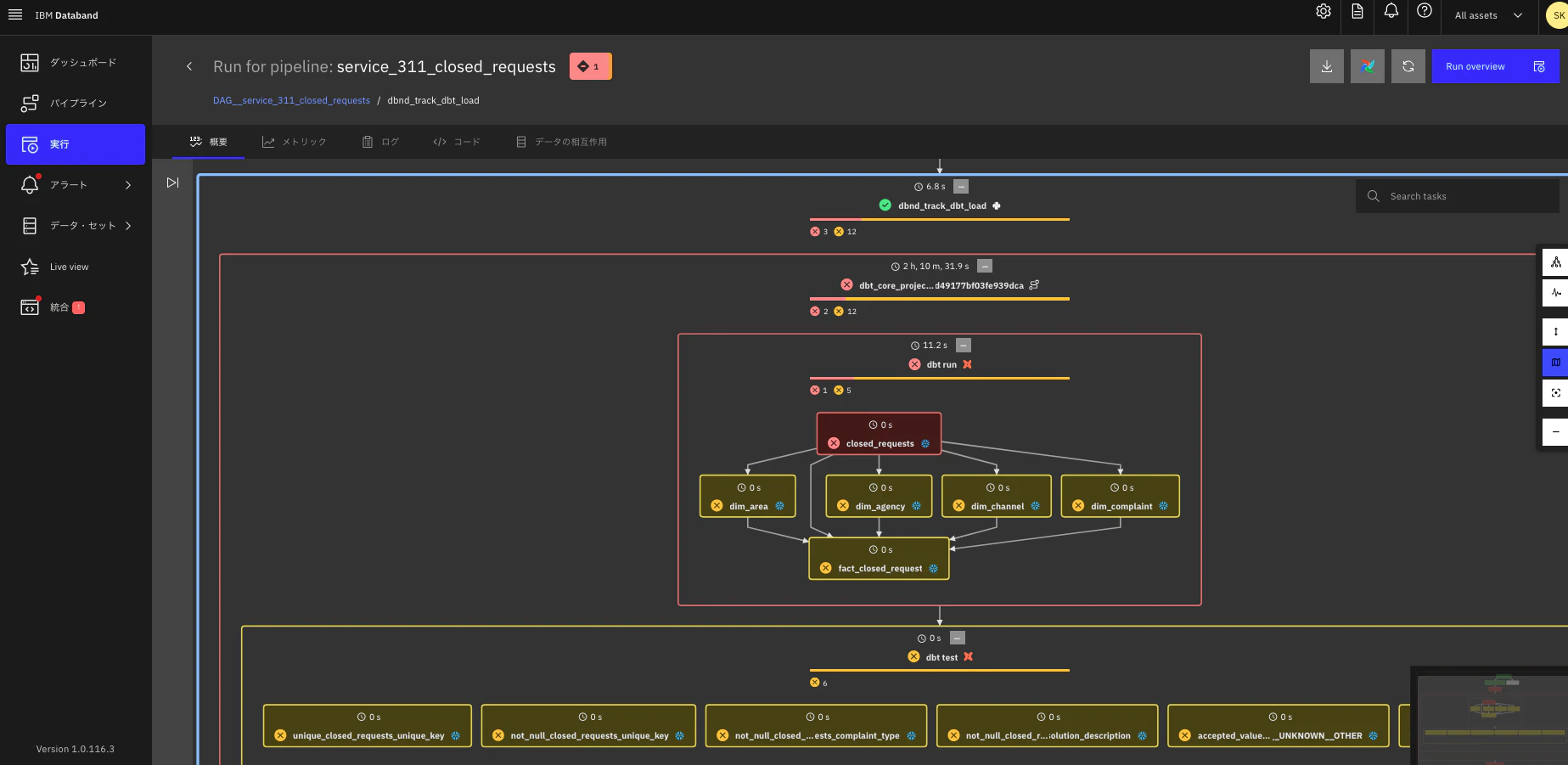This screenshot has height=765, width=1568.
Task: Switch to the ログ tab
Action: (x=380, y=142)
